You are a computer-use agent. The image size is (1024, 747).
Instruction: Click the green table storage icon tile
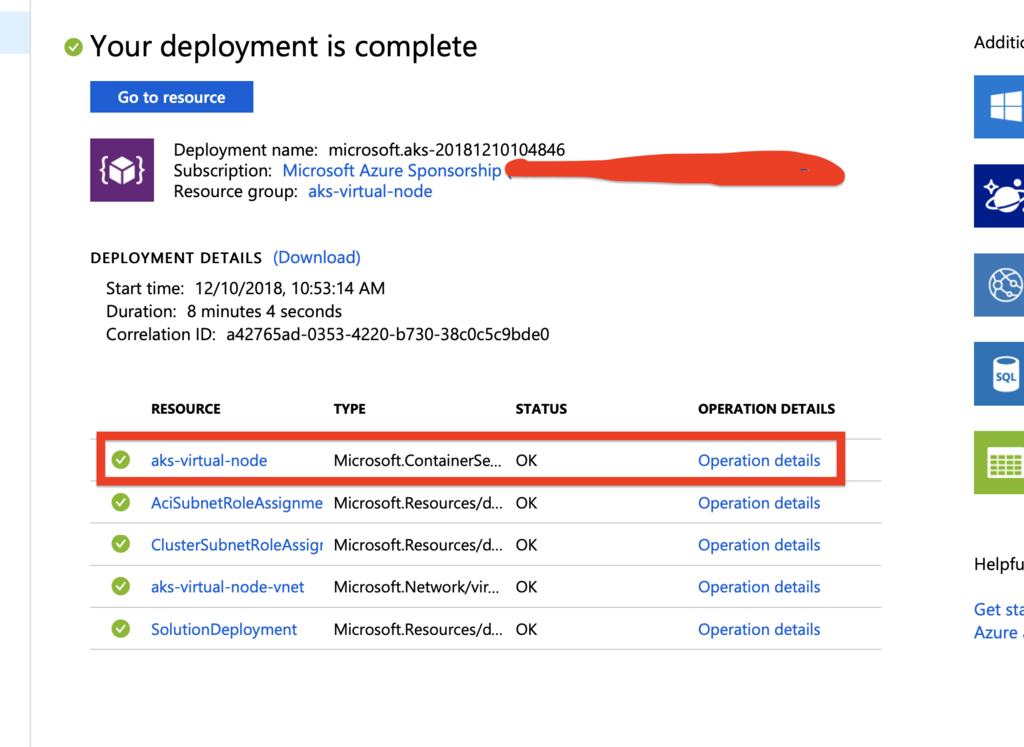[x=1000, y=462]
